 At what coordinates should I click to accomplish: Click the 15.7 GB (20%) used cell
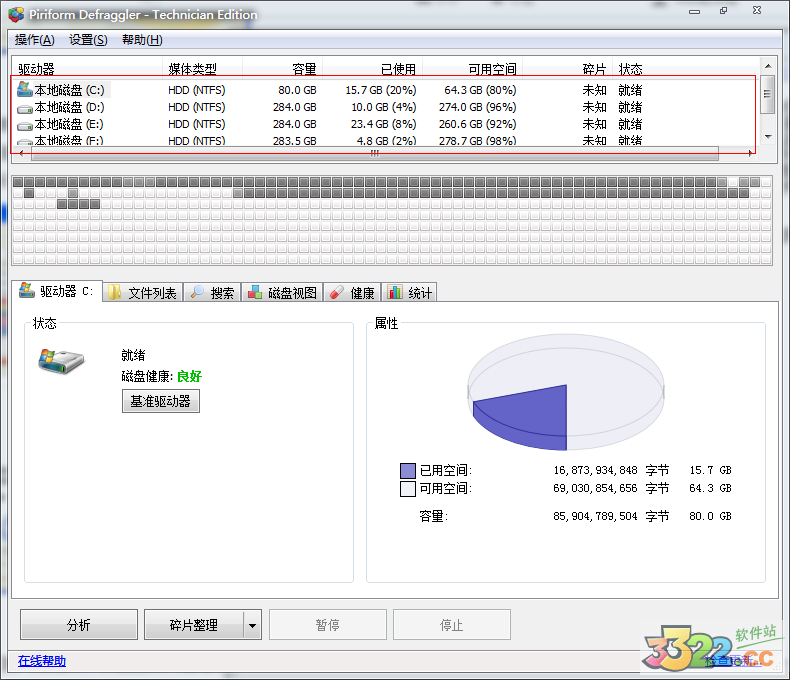click(x=380, y=90)
